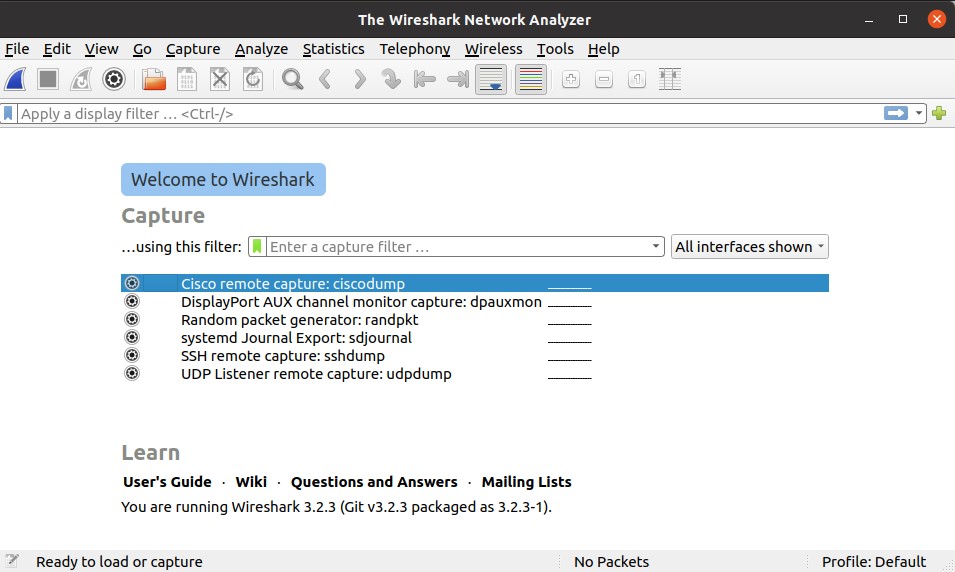
Task: Open the Go menu
Action: [x=142, y=49]
